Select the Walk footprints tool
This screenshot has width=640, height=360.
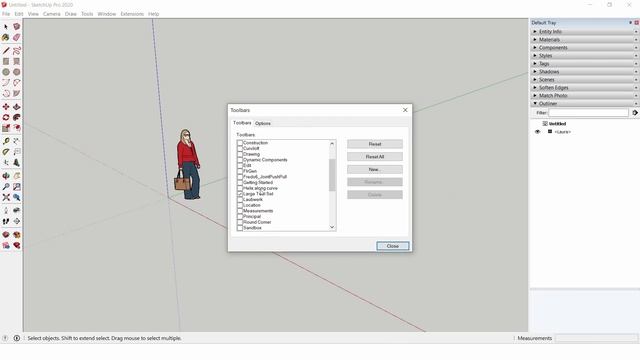(x=6, y=221)
